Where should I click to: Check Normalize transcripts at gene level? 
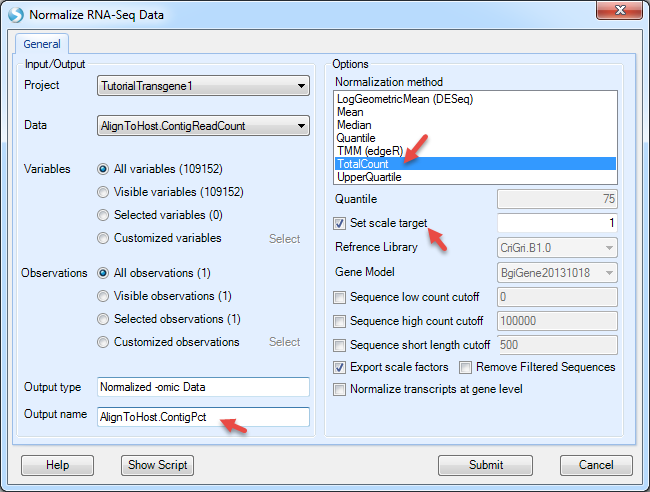click(339, 389)
